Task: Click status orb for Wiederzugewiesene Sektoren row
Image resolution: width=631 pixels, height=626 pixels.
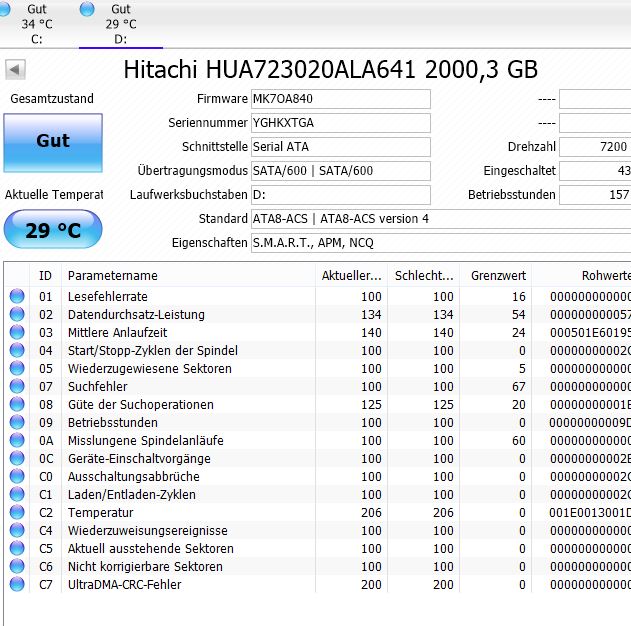Action: [17, 368]
